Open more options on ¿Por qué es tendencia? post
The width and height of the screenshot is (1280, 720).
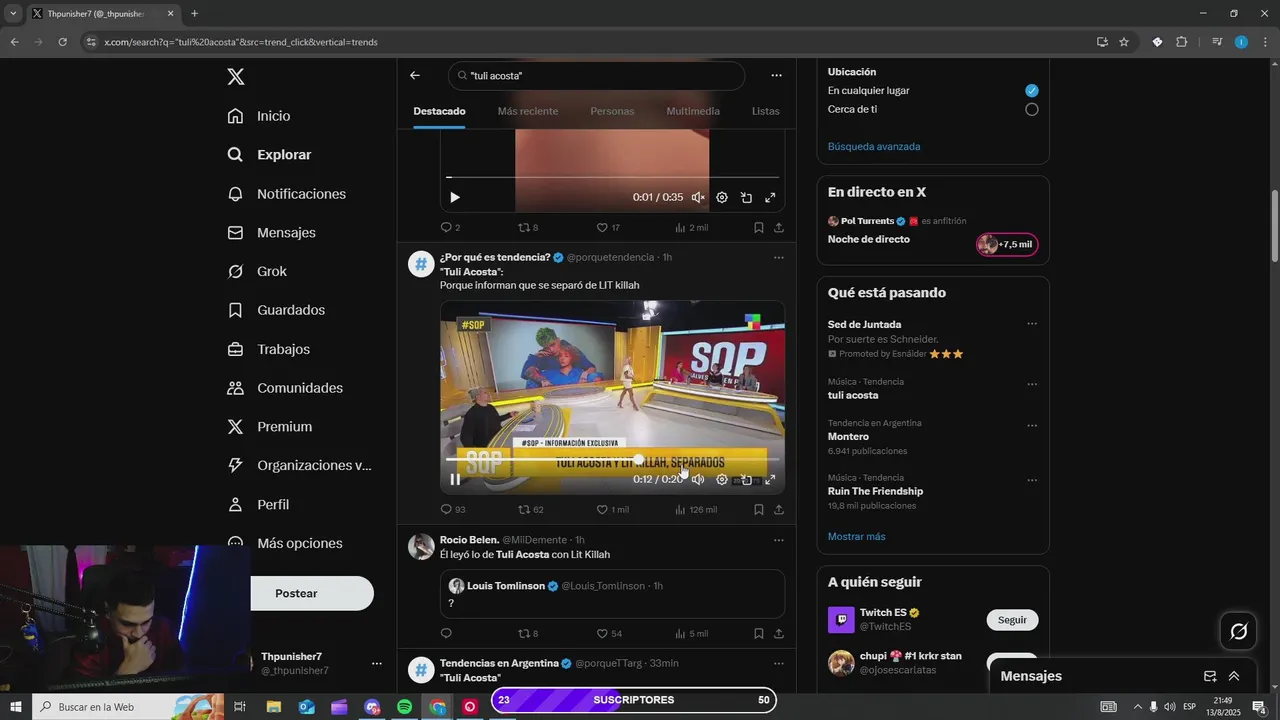(x=779, y=258)
